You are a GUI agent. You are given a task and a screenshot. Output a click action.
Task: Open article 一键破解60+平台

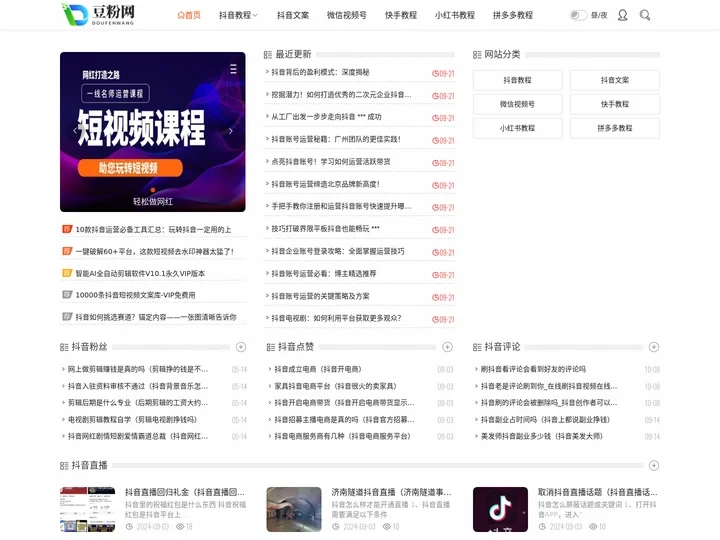155,251
